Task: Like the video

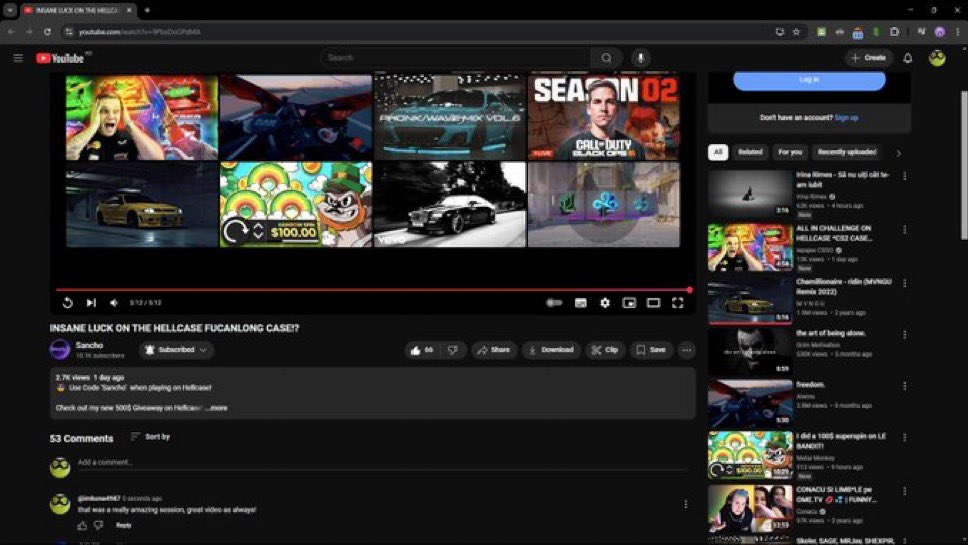Action: point(422,350)
